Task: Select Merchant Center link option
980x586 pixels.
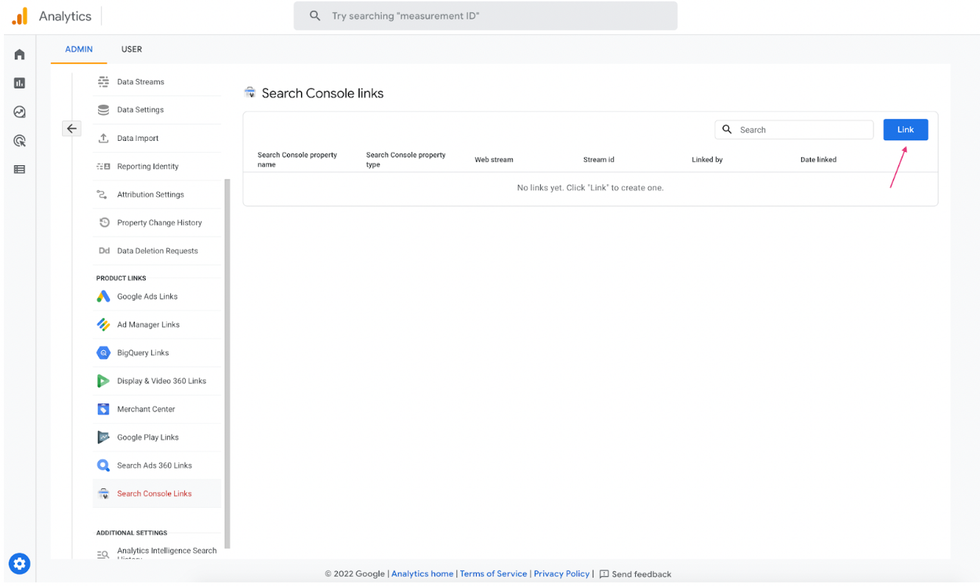Action: (146, 409)
